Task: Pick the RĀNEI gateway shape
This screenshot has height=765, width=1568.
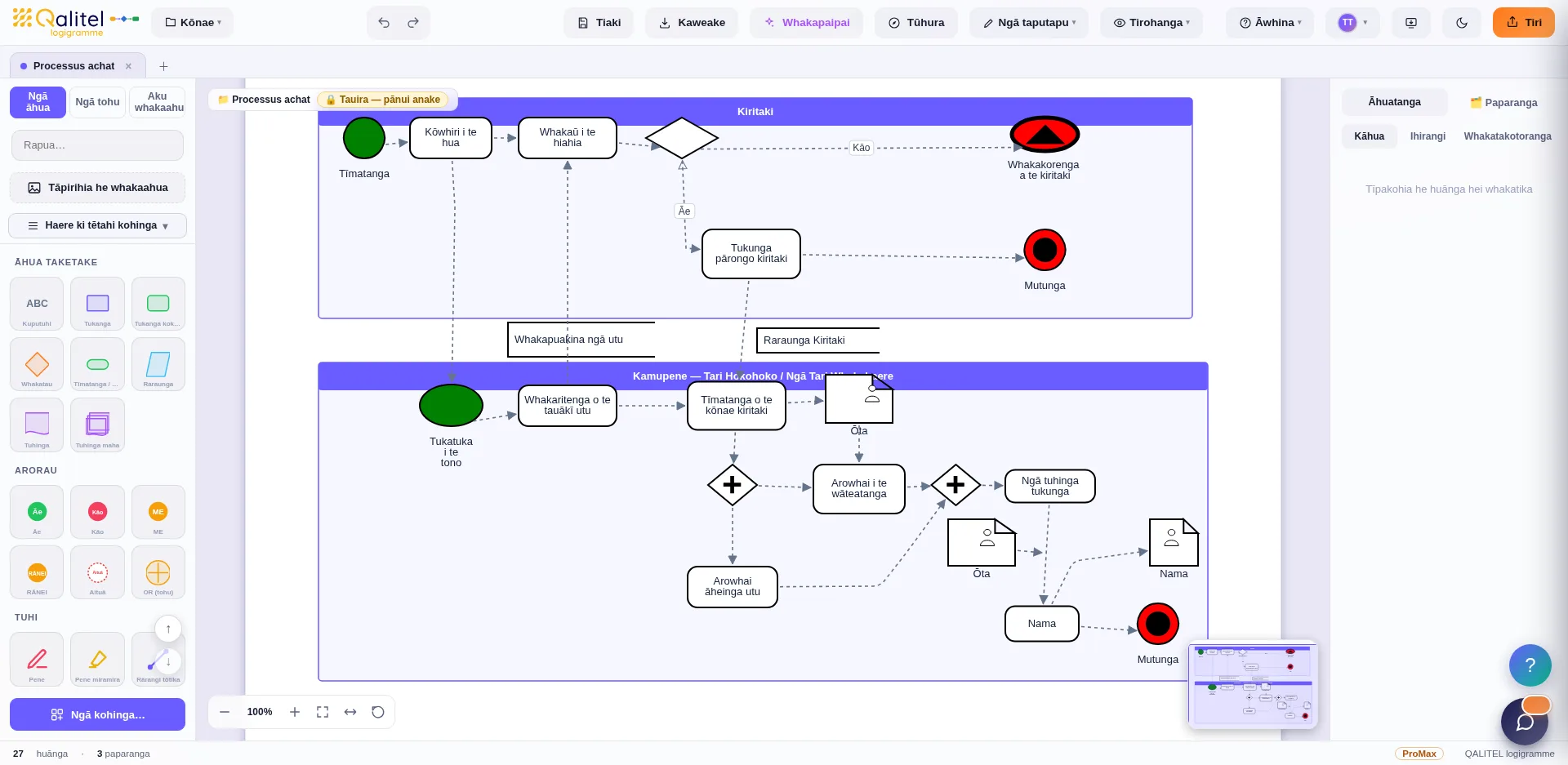Action: (37, 572)
